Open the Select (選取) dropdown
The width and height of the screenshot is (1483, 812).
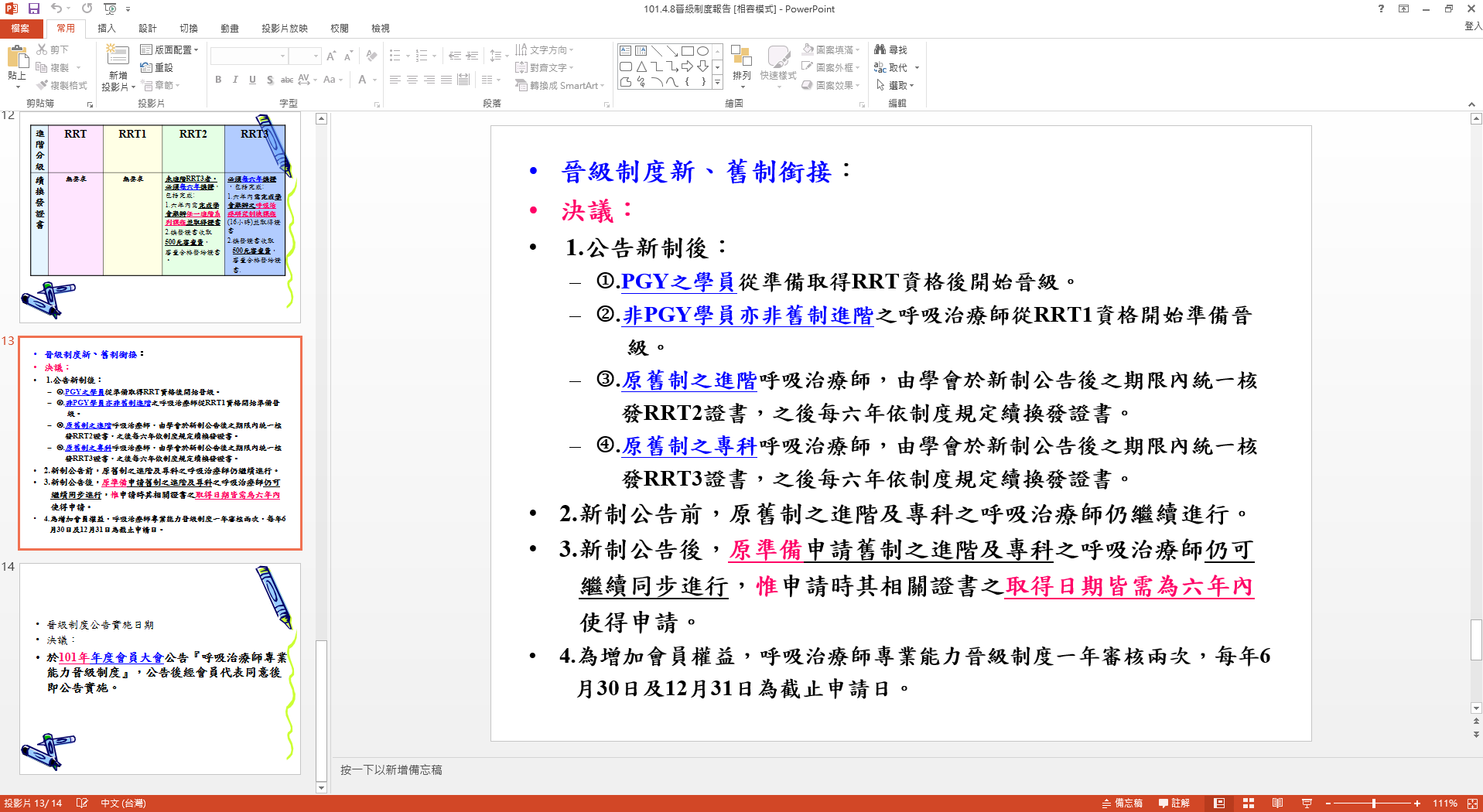click(896, 85)
